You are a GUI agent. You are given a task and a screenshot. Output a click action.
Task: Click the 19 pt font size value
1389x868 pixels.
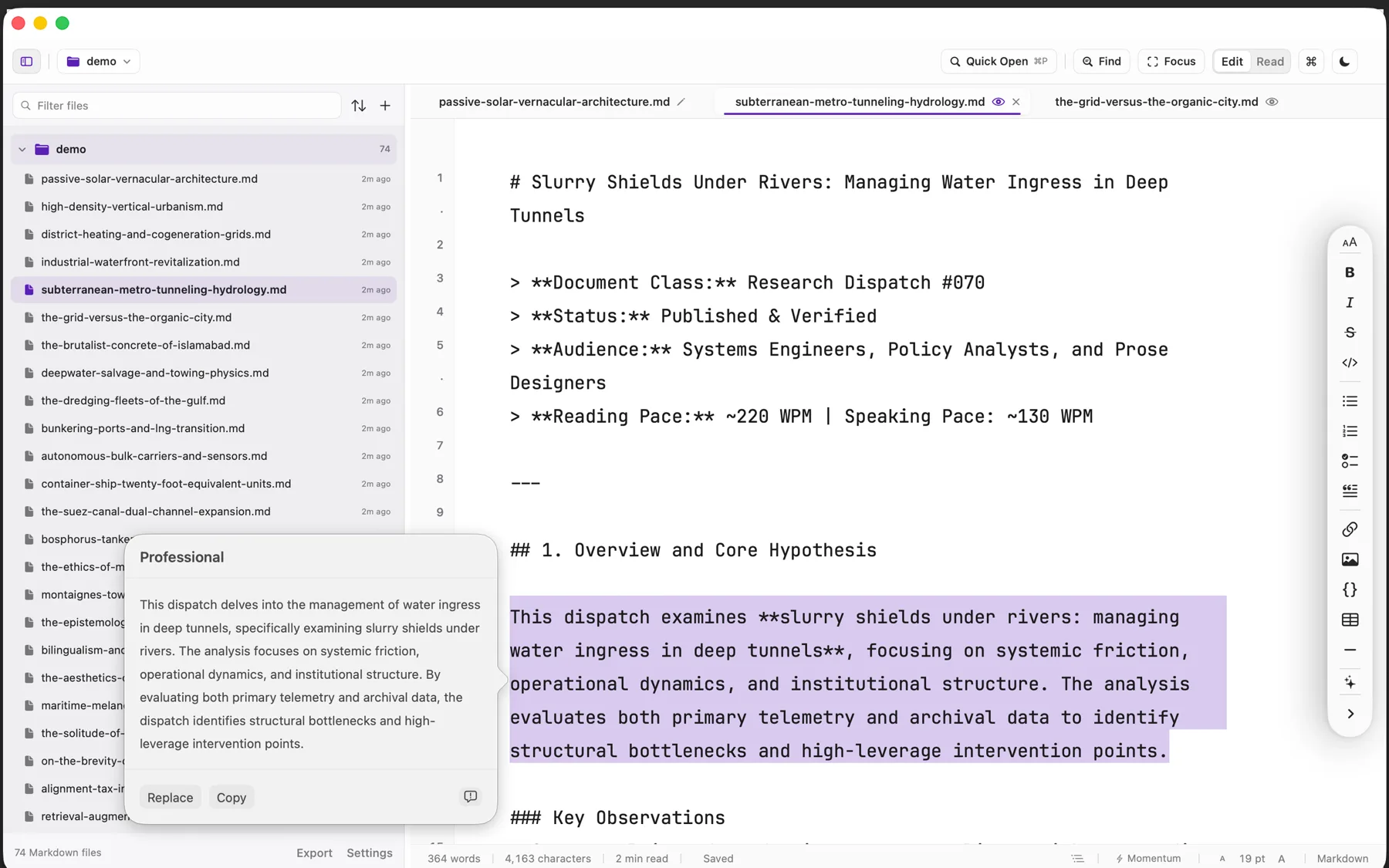(1252, 858)
